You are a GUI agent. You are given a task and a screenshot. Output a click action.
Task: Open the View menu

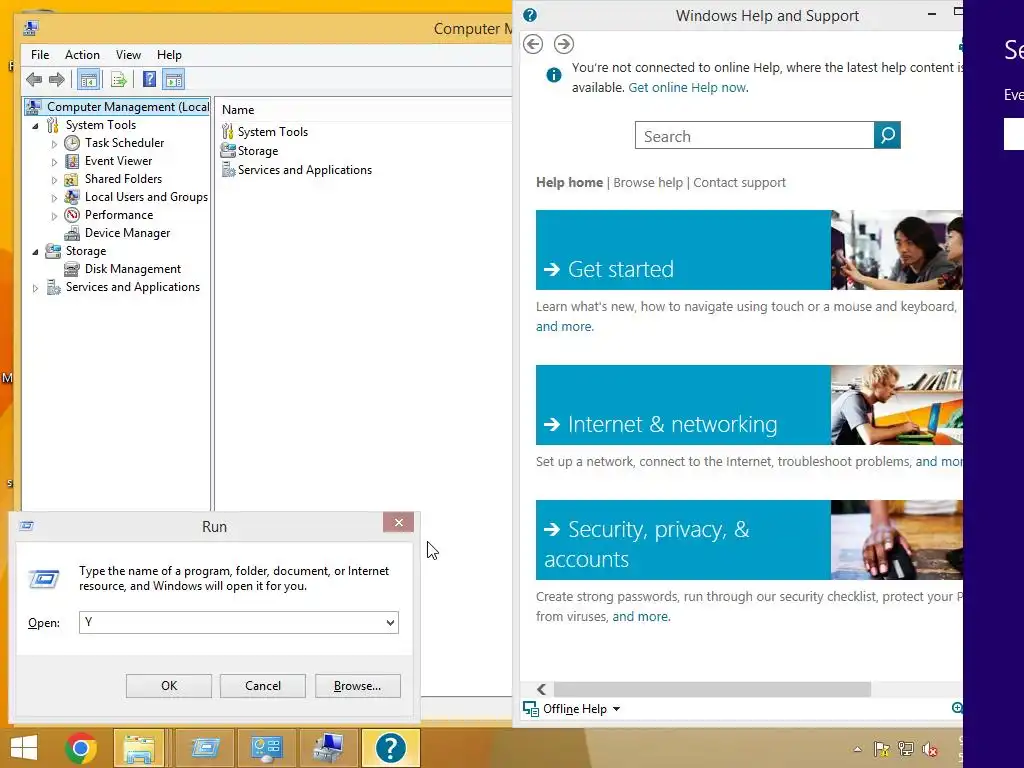click(128, 55)
